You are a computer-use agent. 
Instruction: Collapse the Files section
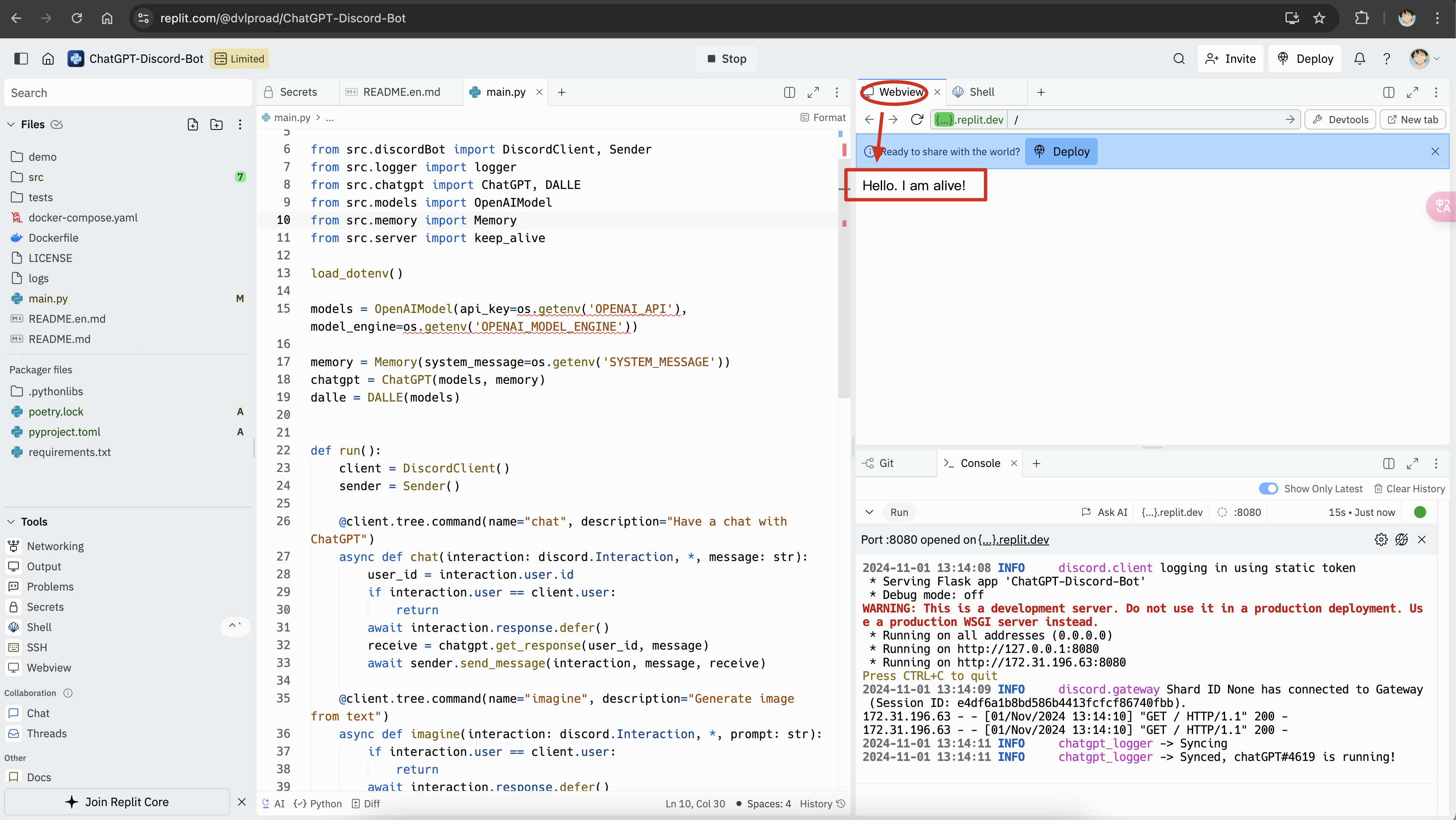[x=11, y=124]
